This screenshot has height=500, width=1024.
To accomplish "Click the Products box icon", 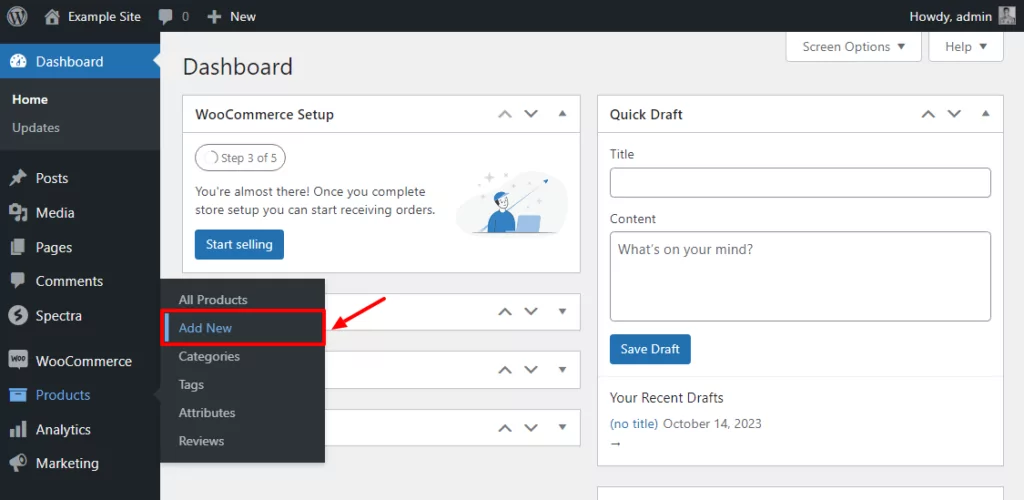I will pyautogui.click(x=18, y=395).
